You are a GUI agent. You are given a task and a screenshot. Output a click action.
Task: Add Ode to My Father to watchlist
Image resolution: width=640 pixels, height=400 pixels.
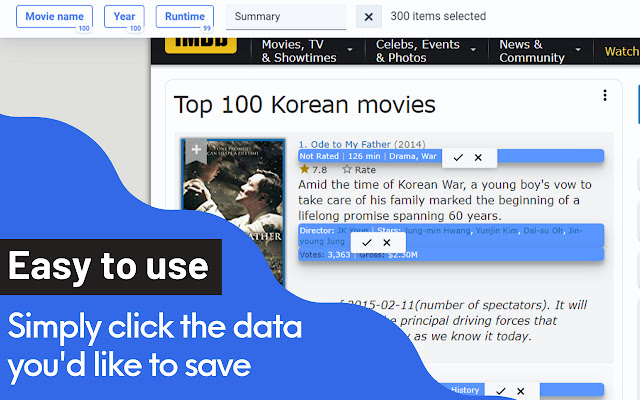click(196, 149)
